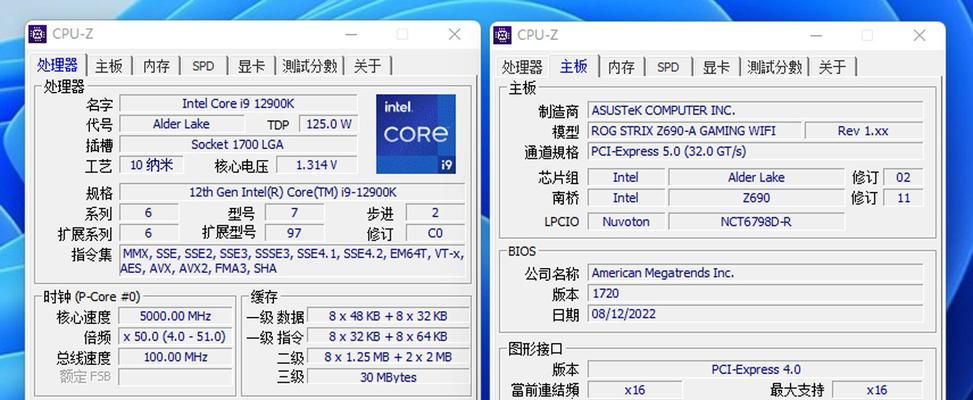Click the core voltage value 1.314 V
This screenshot has height=400, width=973.
(316, 165)
